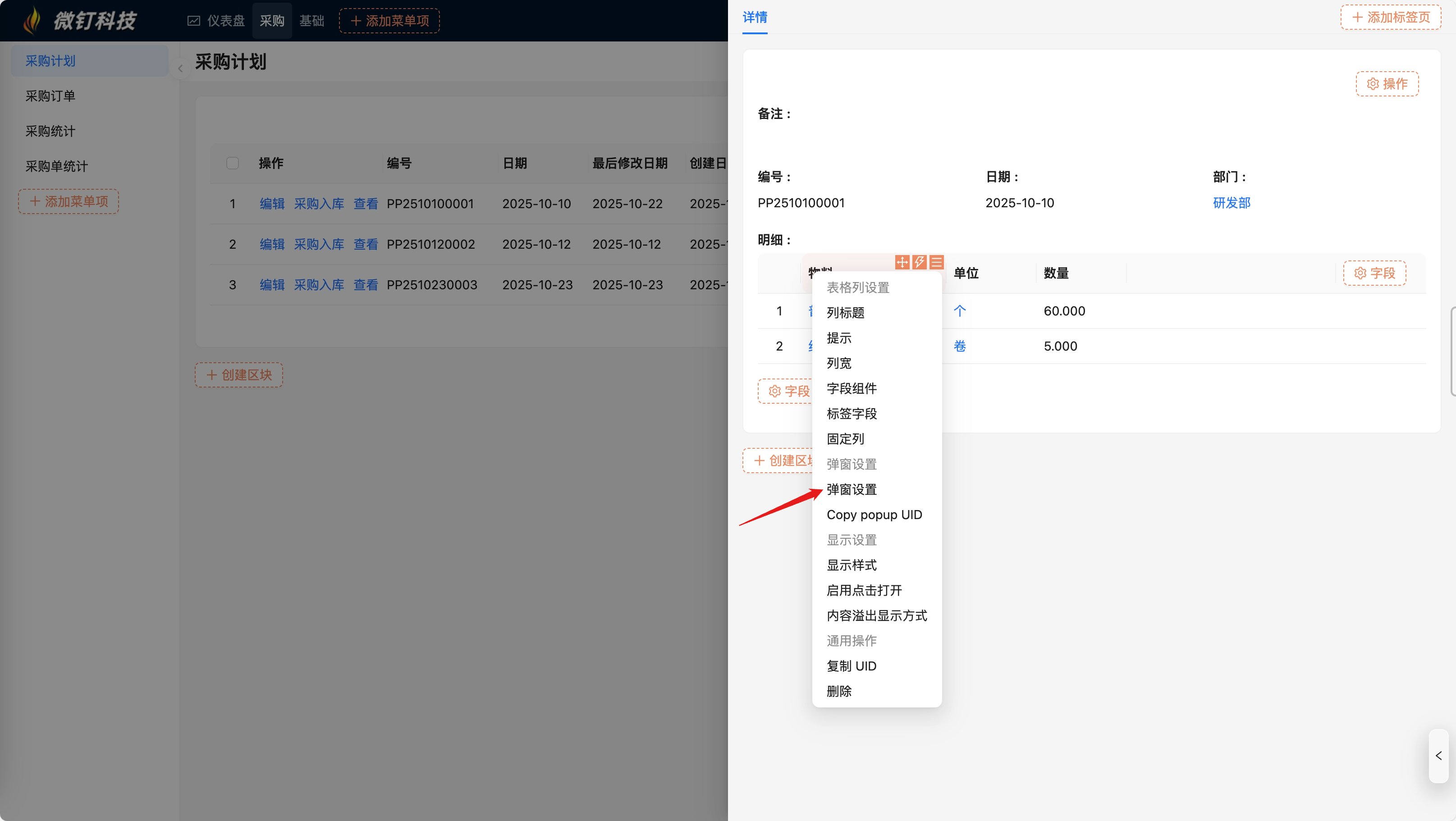Click the 研发部 department link
Screen dimensions: 1456x821
(1231, 203)
